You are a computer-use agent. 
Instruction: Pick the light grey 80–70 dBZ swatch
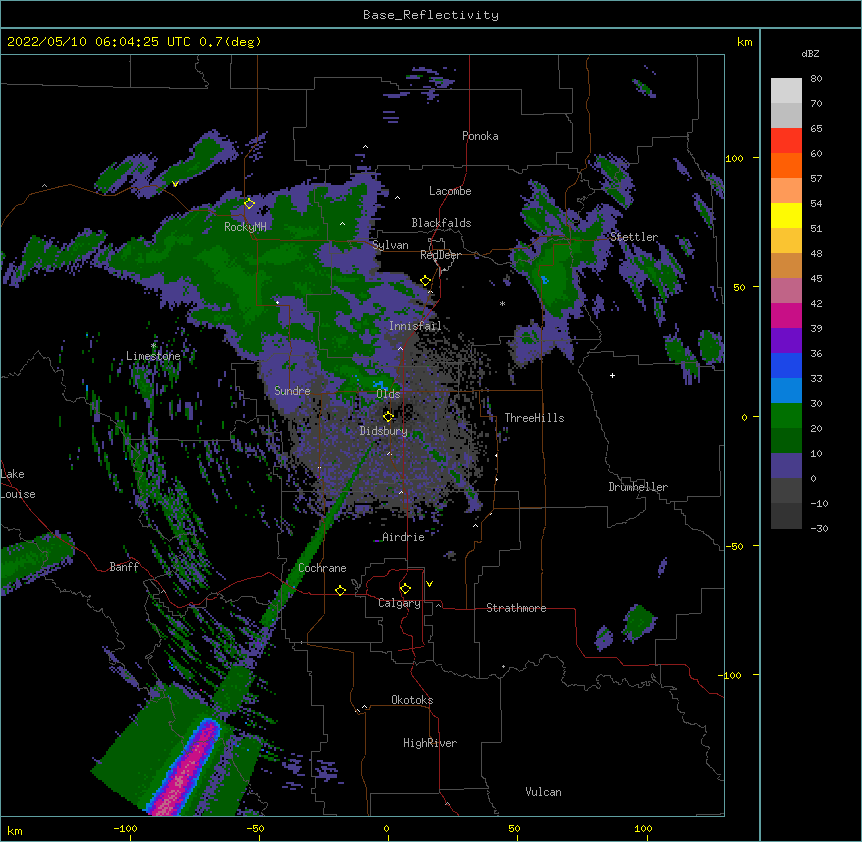[786, 91]
